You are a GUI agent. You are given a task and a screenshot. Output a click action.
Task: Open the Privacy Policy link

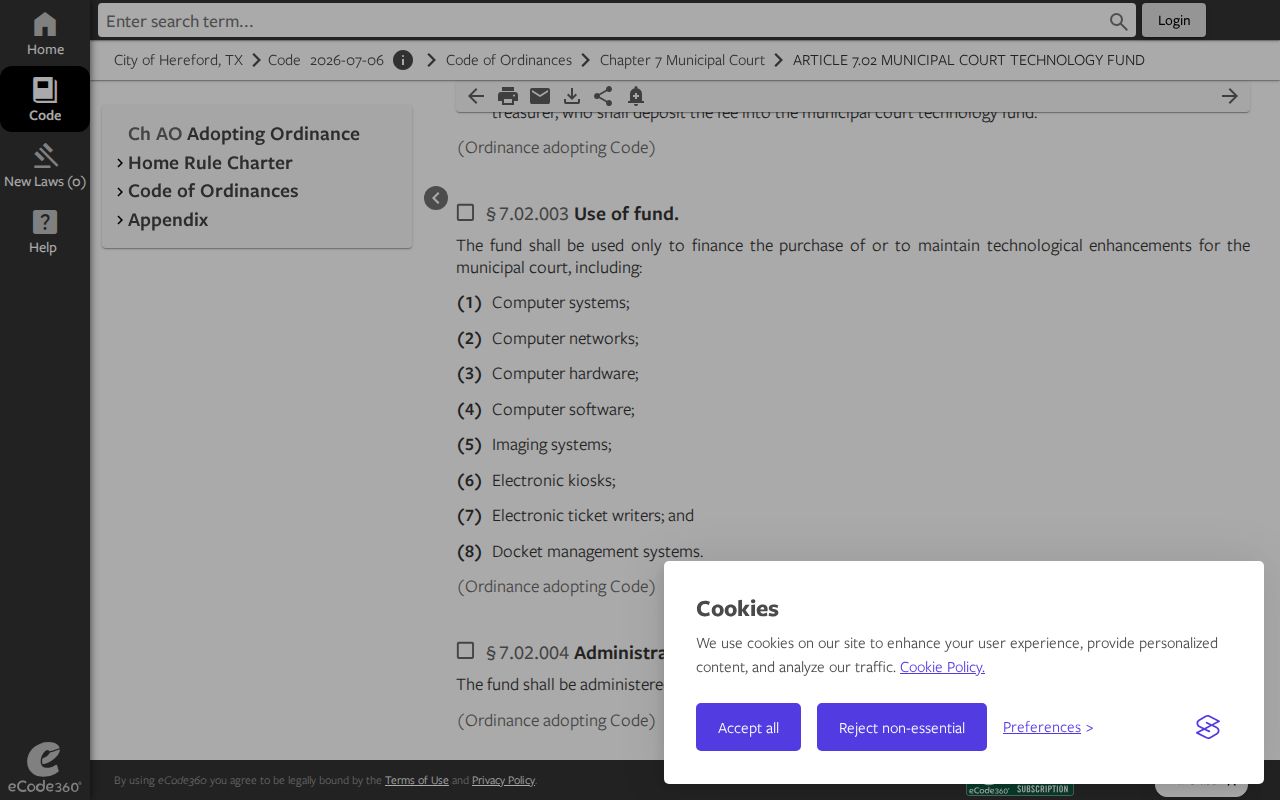(503, 780)
